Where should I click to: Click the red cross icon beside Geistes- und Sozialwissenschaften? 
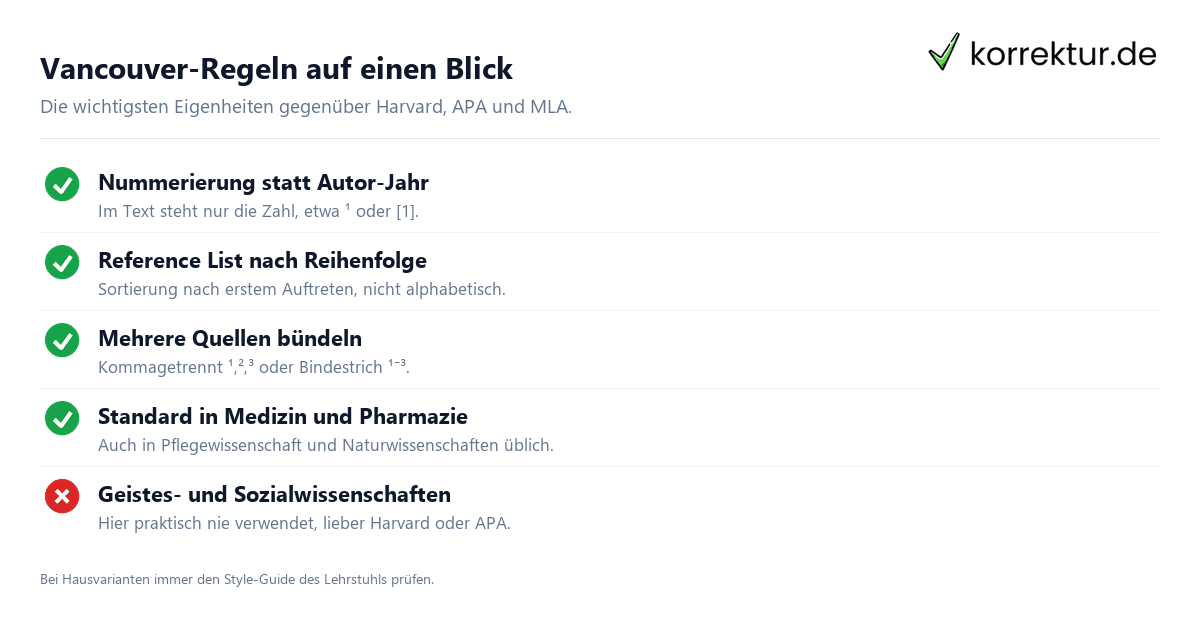point(62,497)
